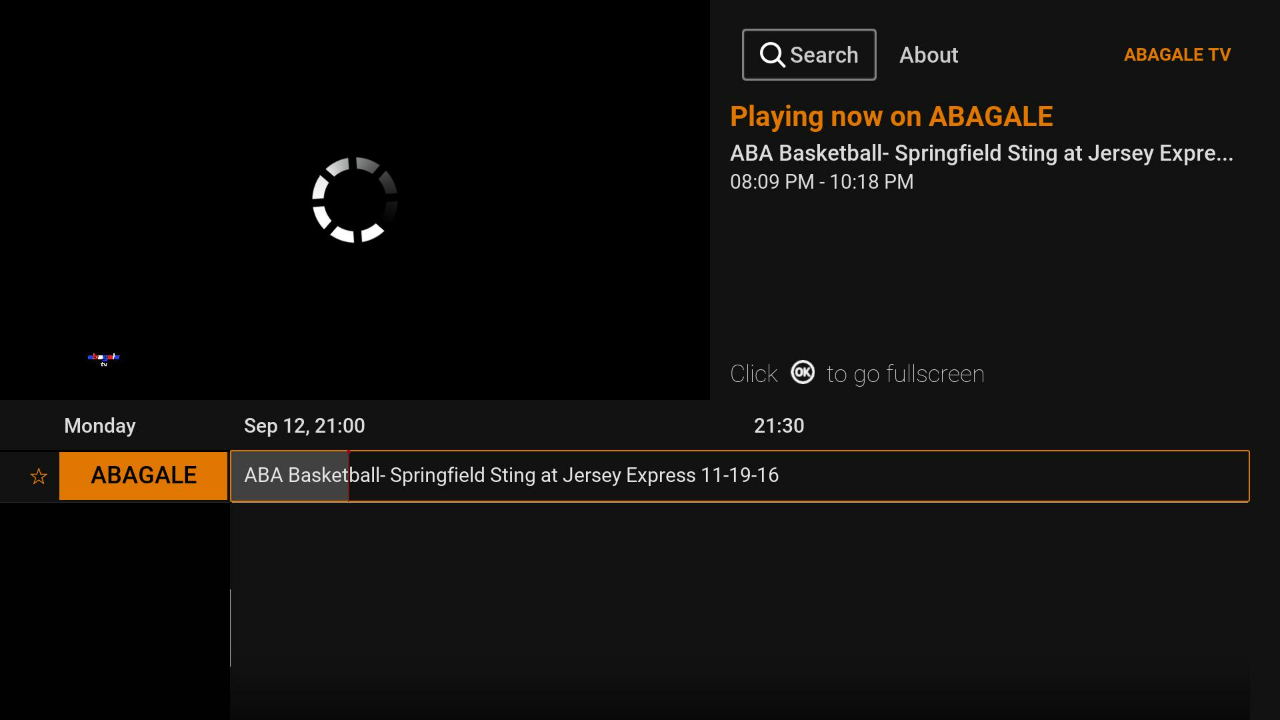The height and width of the screenshot is (720, 1280).
Task: Click the OK button icon in fullscreen hint
Action: 802,372
